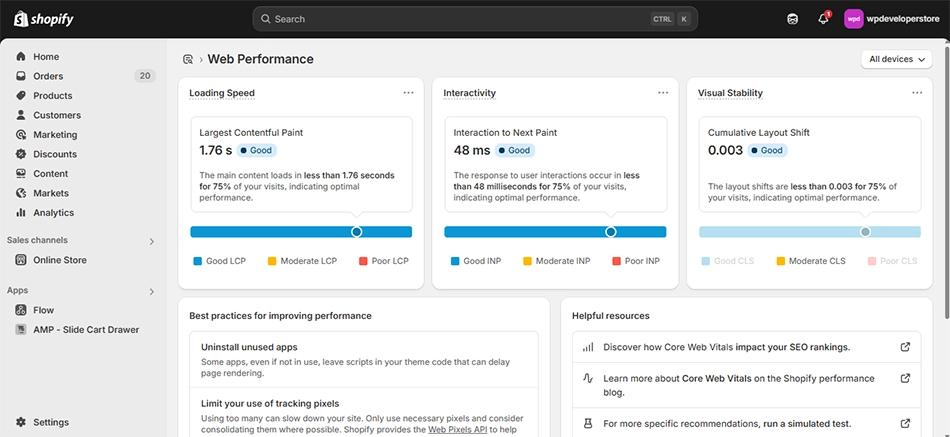Toggle Poor INP legend item

[636, 261]
